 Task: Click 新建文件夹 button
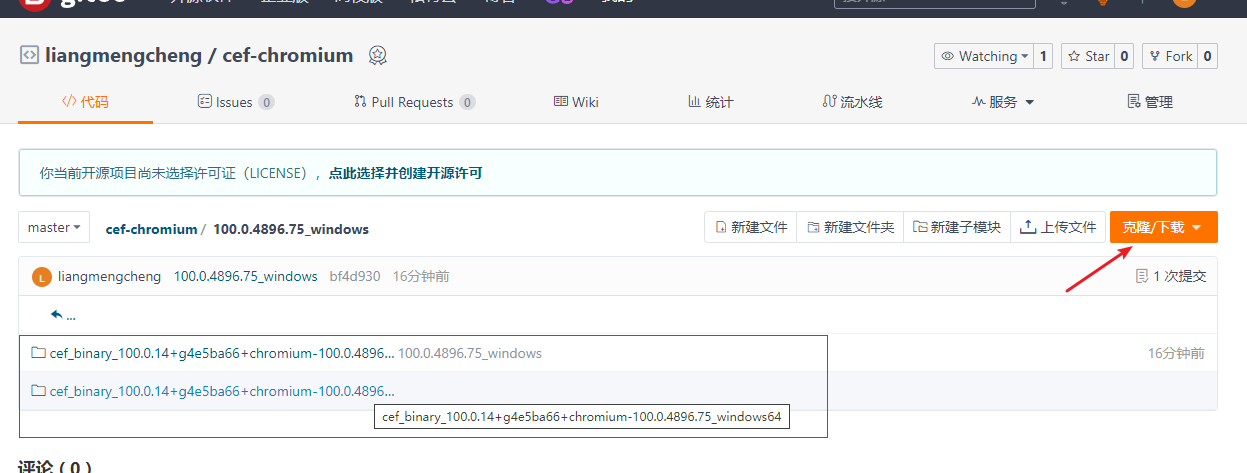click(x=850, y=227)
